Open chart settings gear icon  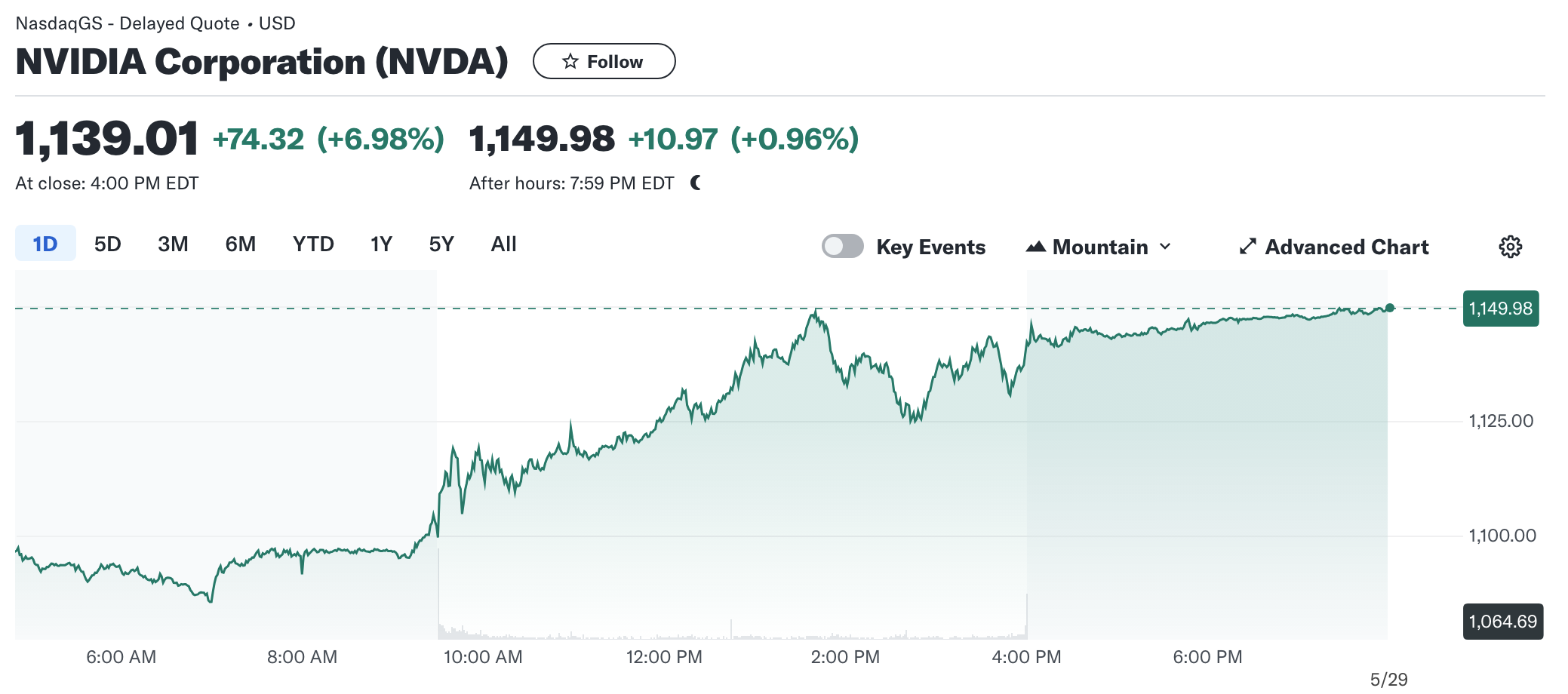(x=1510, y=247)
